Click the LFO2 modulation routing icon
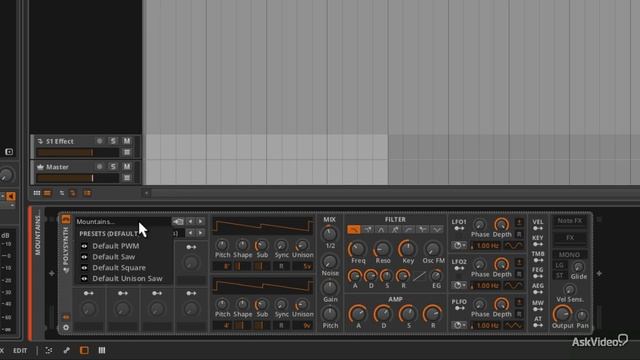The image size is (640, 360). pos(459,268)
